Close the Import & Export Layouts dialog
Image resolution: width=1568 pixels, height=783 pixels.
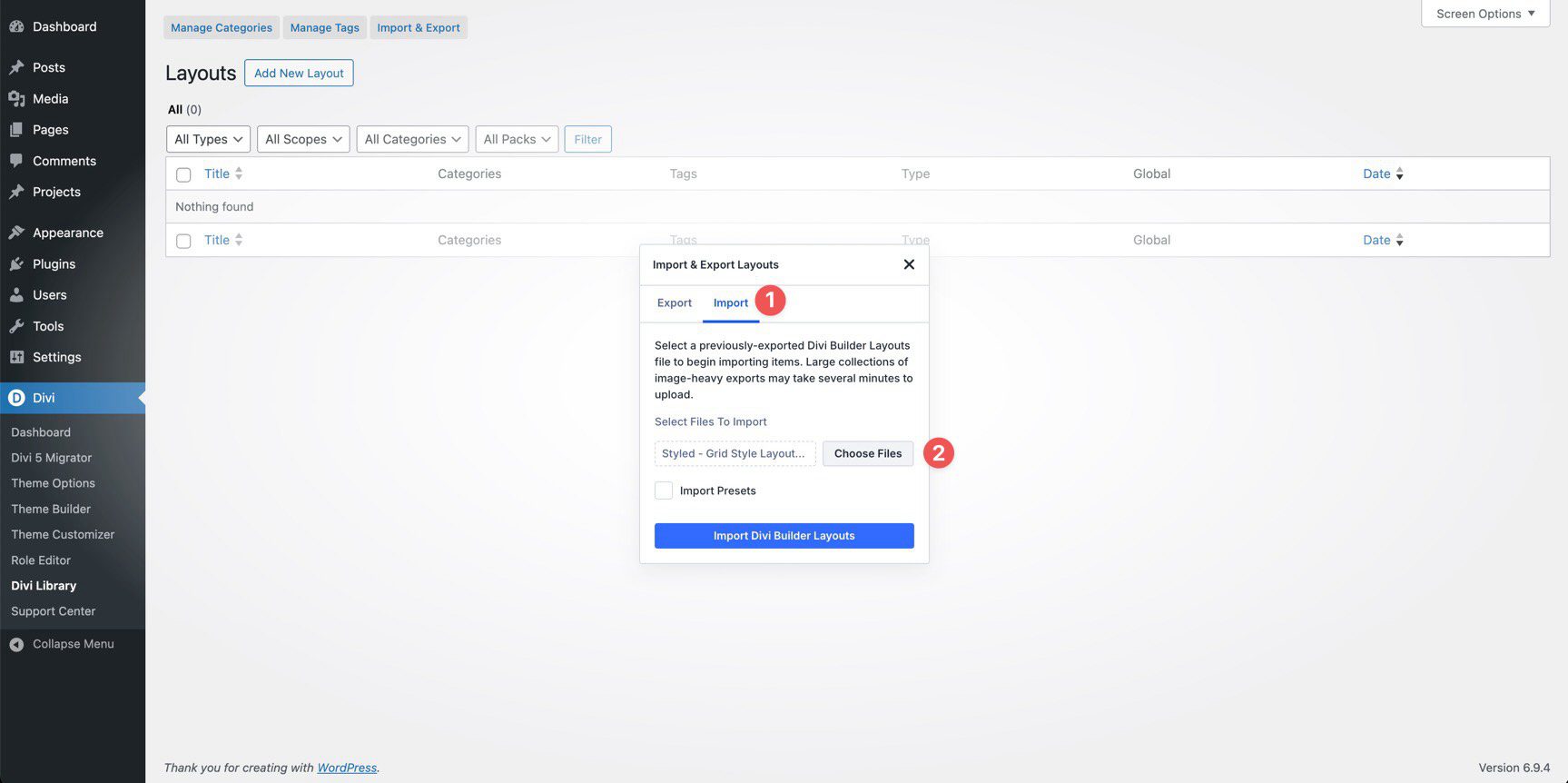909,264
